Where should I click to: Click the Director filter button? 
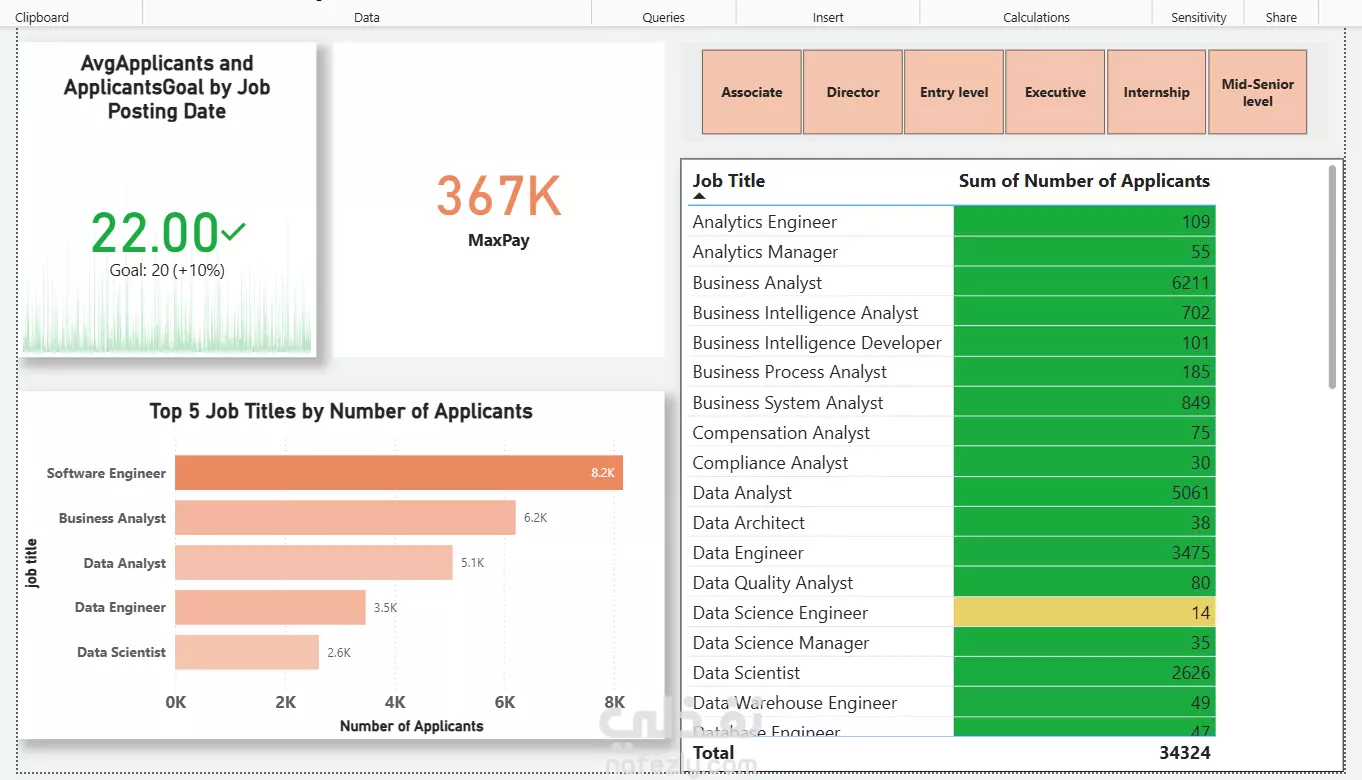click(853, 92)
